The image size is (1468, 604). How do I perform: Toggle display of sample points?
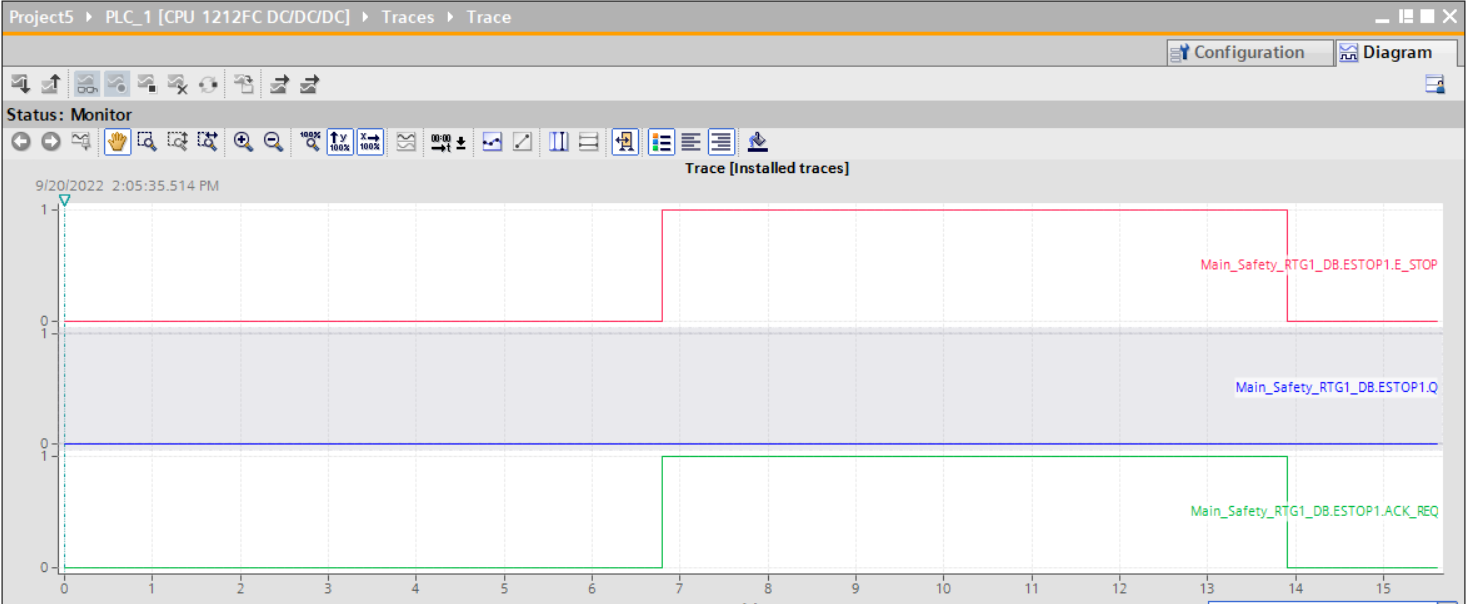coord(492,142)
